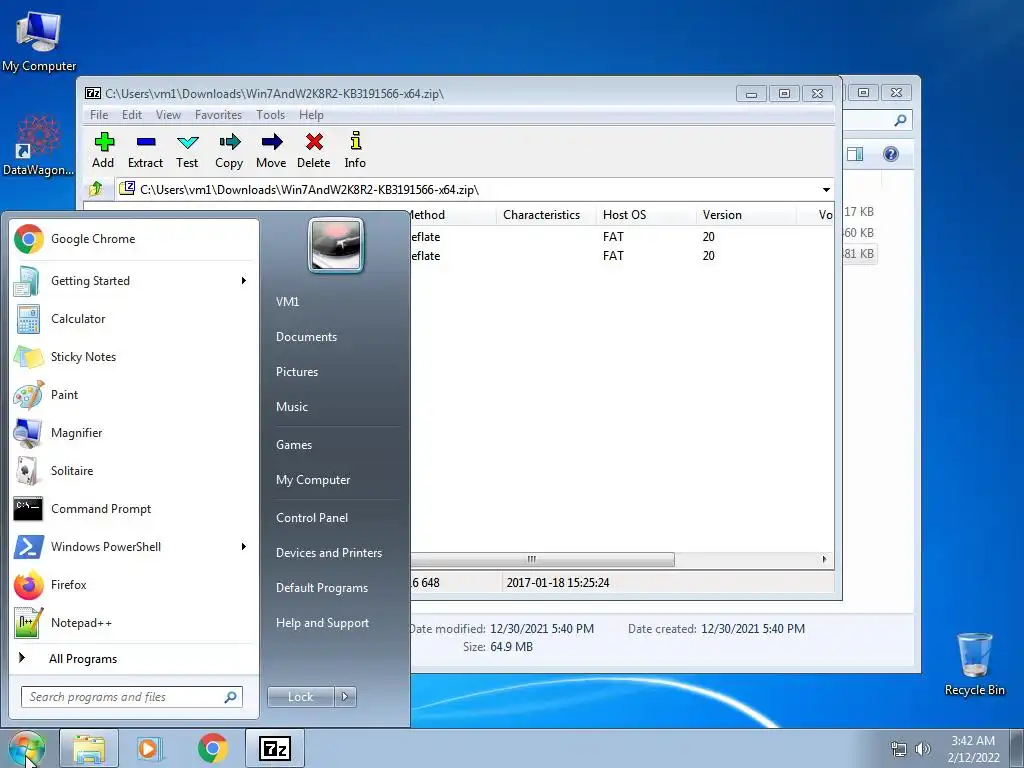Open File Explorer from taskbar
The height and width of the screenshot is (768, 1024).
(x=89, y=748)
